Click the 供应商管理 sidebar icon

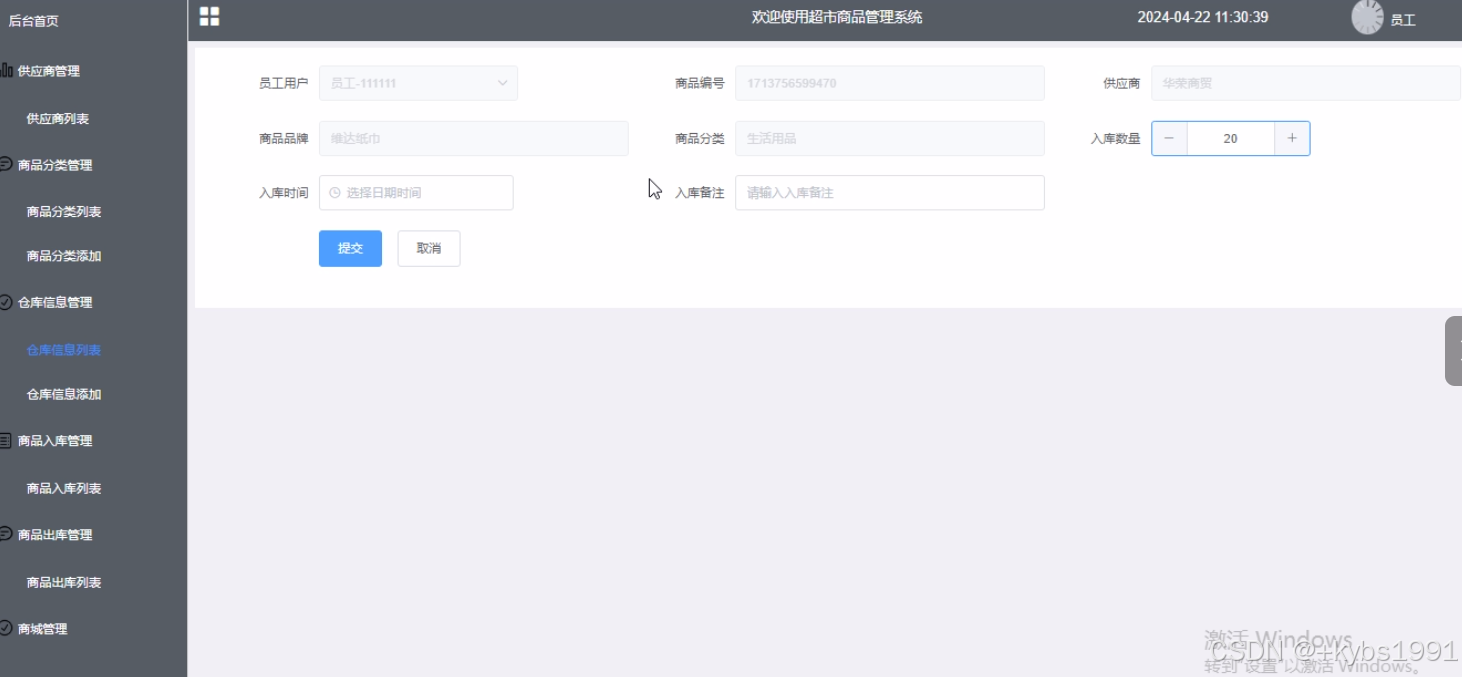[6, 70]
